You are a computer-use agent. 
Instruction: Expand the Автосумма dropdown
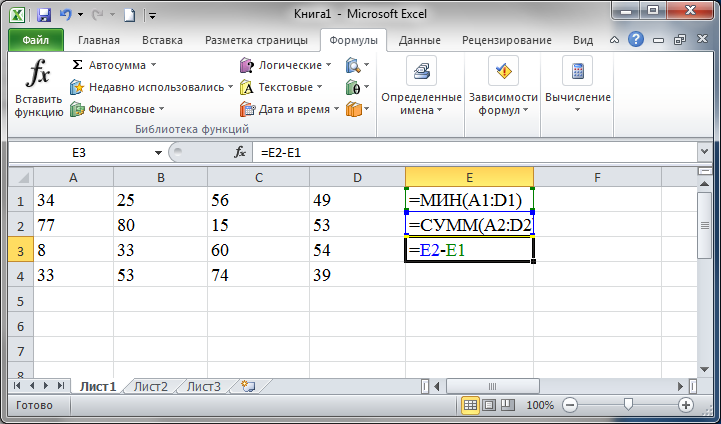153,65
